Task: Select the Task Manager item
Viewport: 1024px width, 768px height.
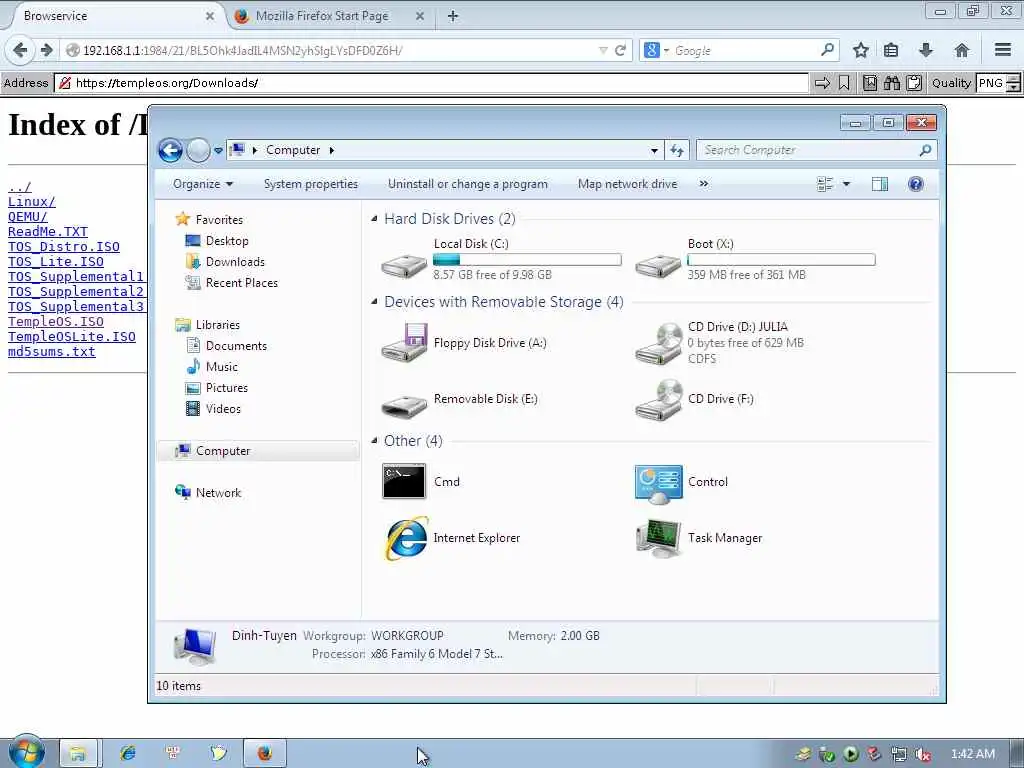Action: tap(699, 538)
